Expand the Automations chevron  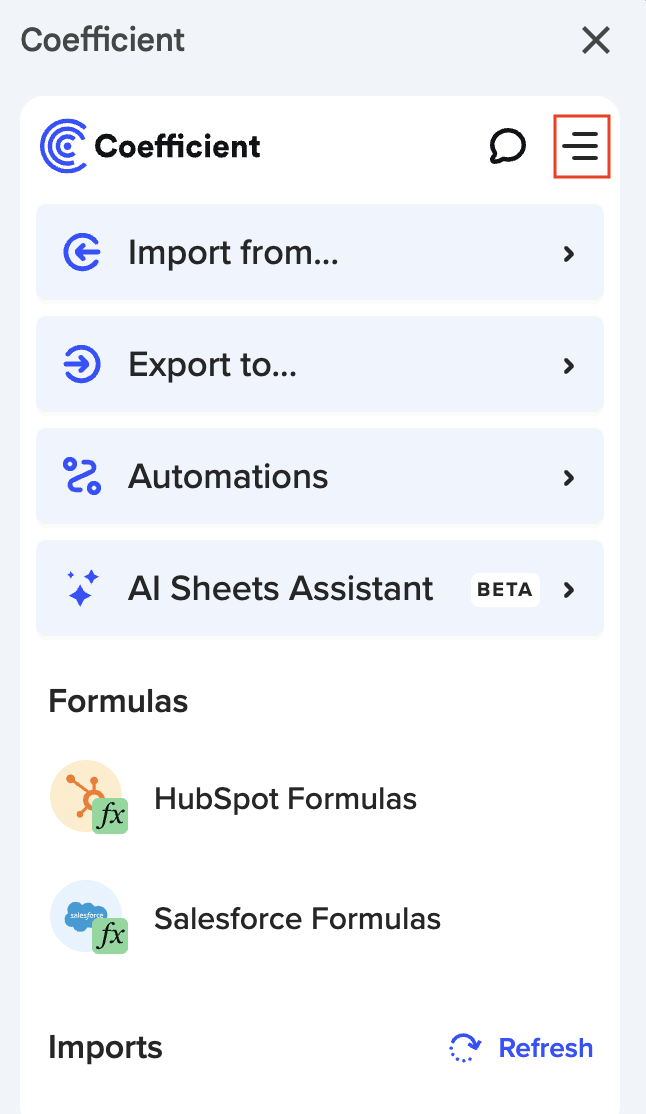[x=569, y=478]
